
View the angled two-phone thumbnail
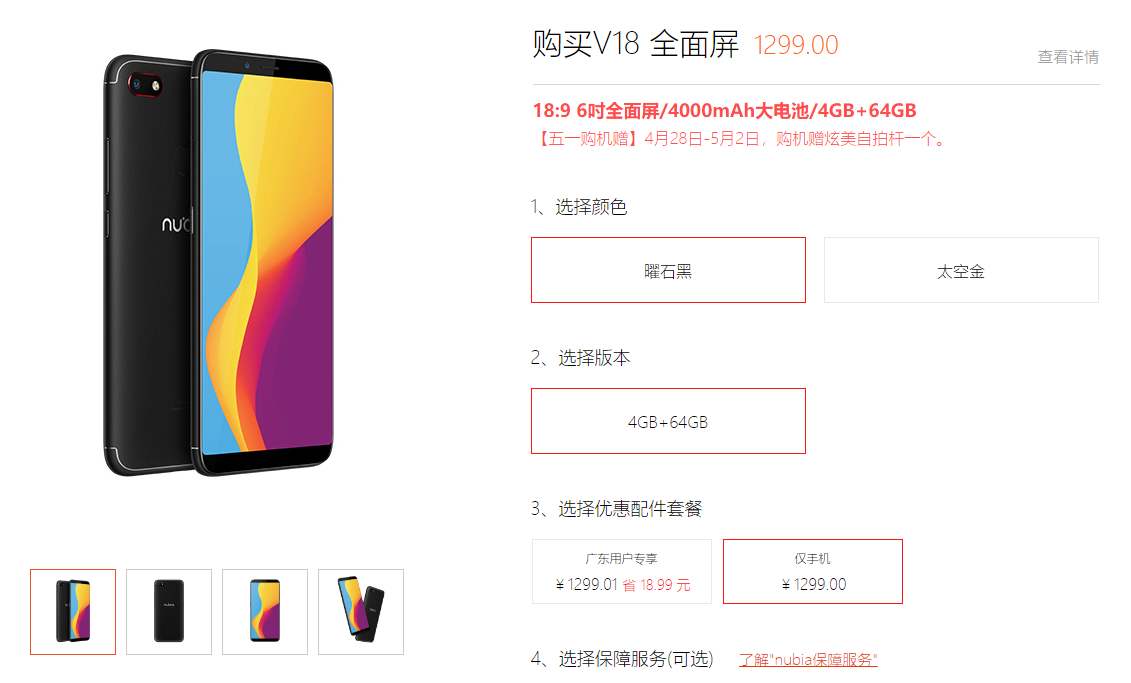click(361, 612)
